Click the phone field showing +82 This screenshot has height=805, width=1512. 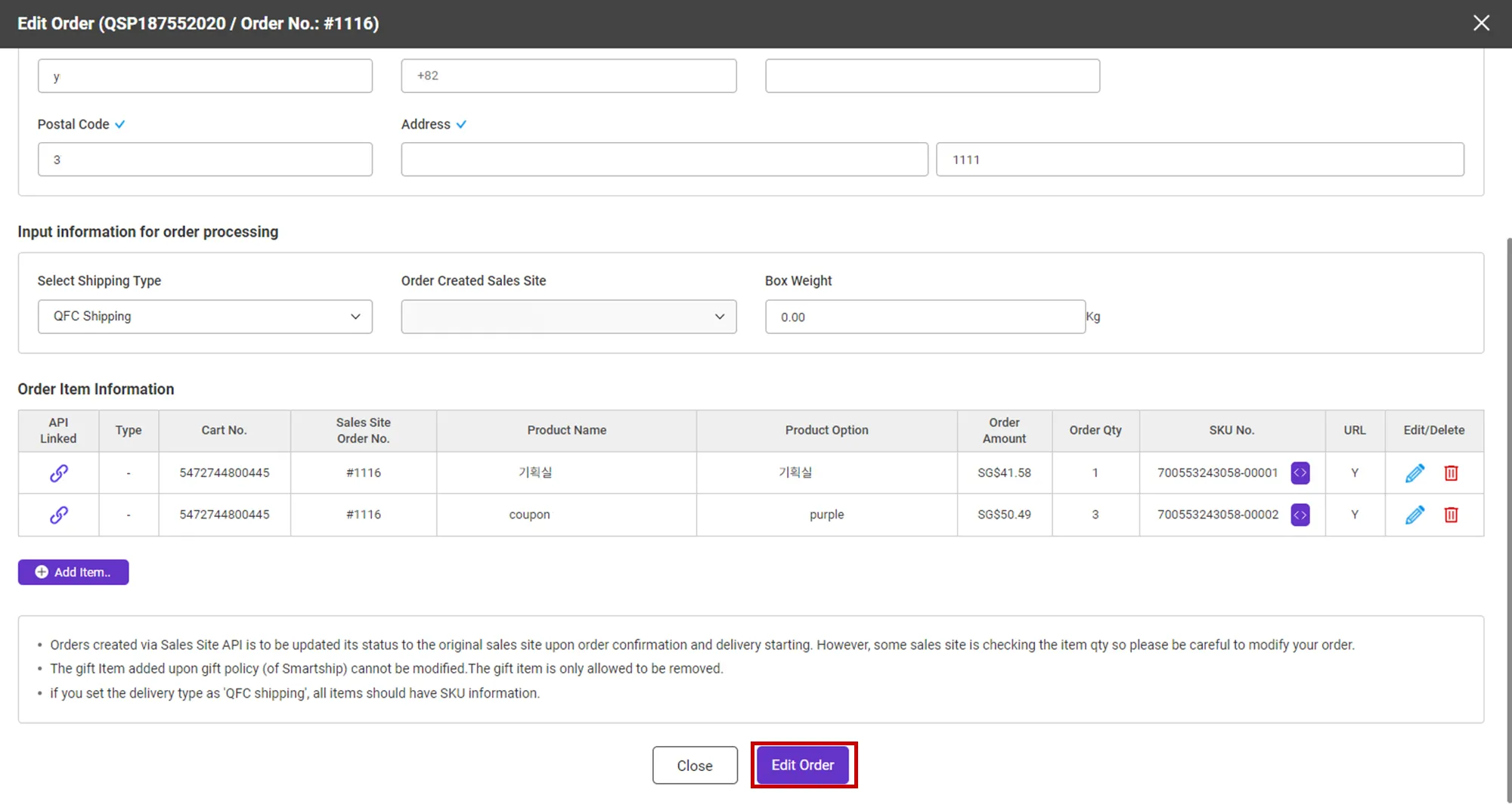pyautogui.click(x=569, y=76)
